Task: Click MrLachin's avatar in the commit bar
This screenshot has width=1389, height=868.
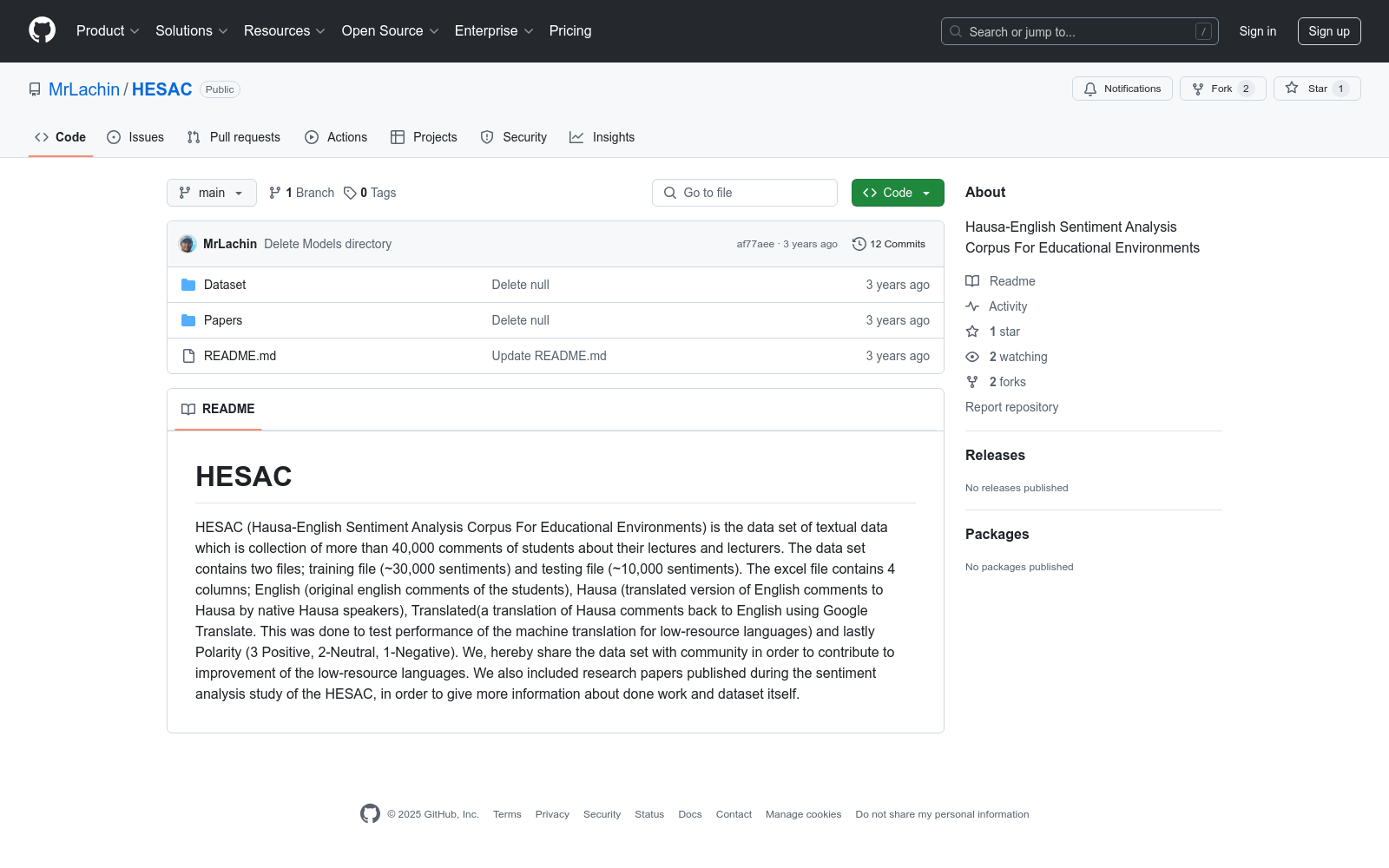Action: pyautogui.click(x=188, y=244)
